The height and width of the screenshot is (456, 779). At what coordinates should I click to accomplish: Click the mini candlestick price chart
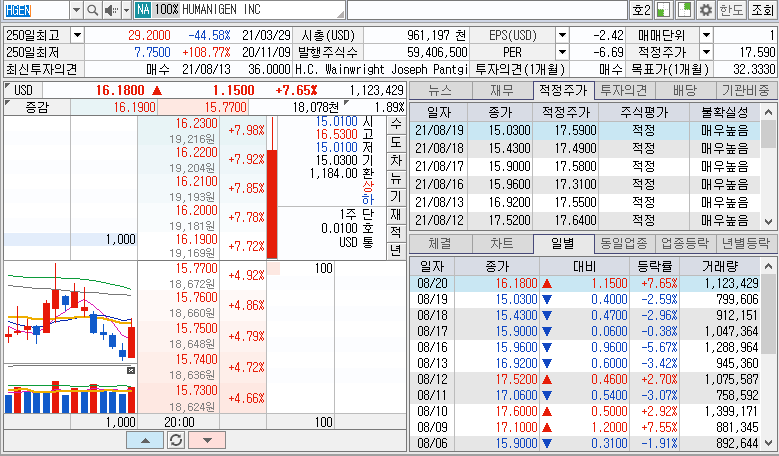[70, 311]
